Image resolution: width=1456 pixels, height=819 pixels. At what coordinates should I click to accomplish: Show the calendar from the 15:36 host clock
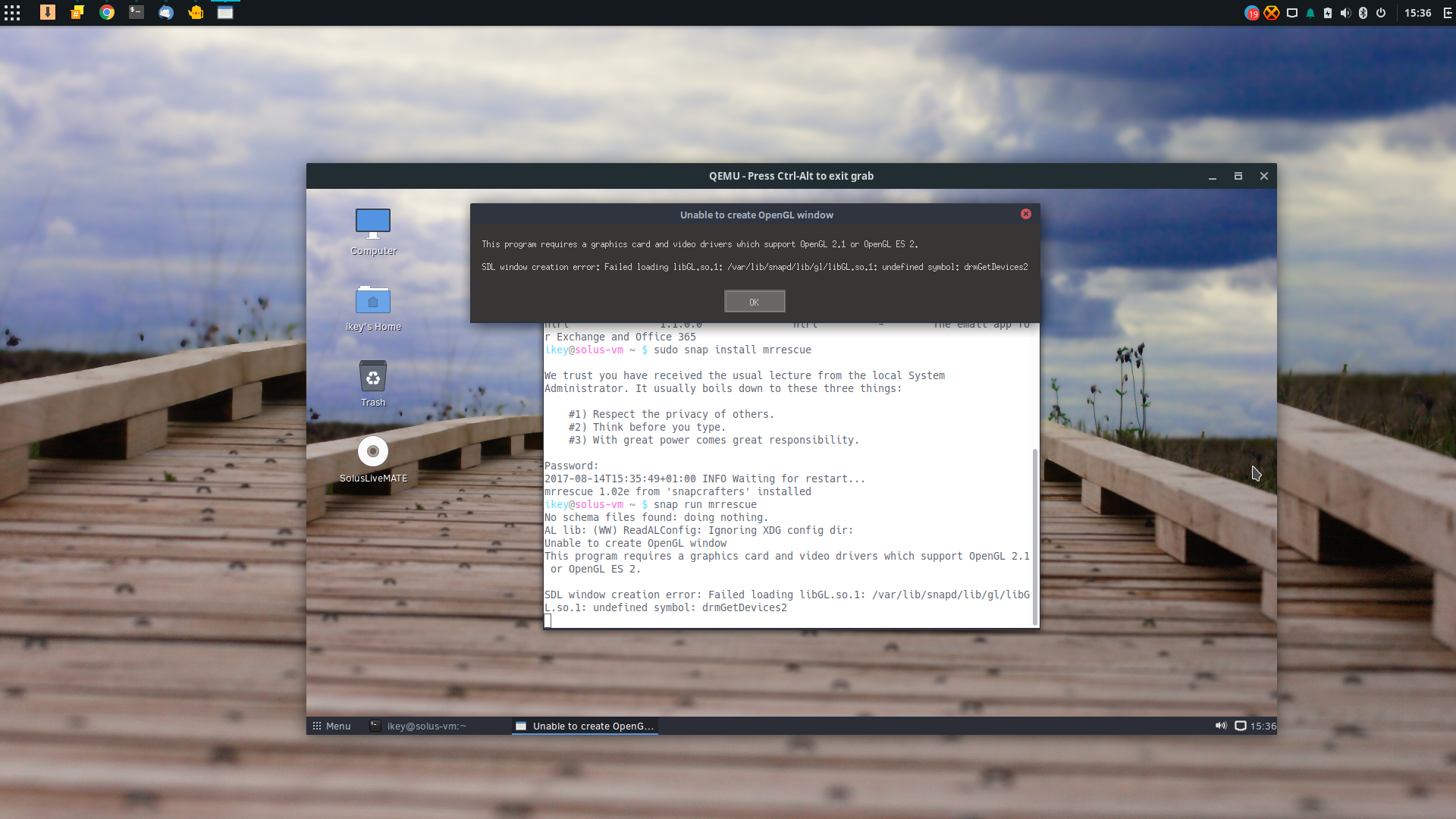pos(1417,13)
